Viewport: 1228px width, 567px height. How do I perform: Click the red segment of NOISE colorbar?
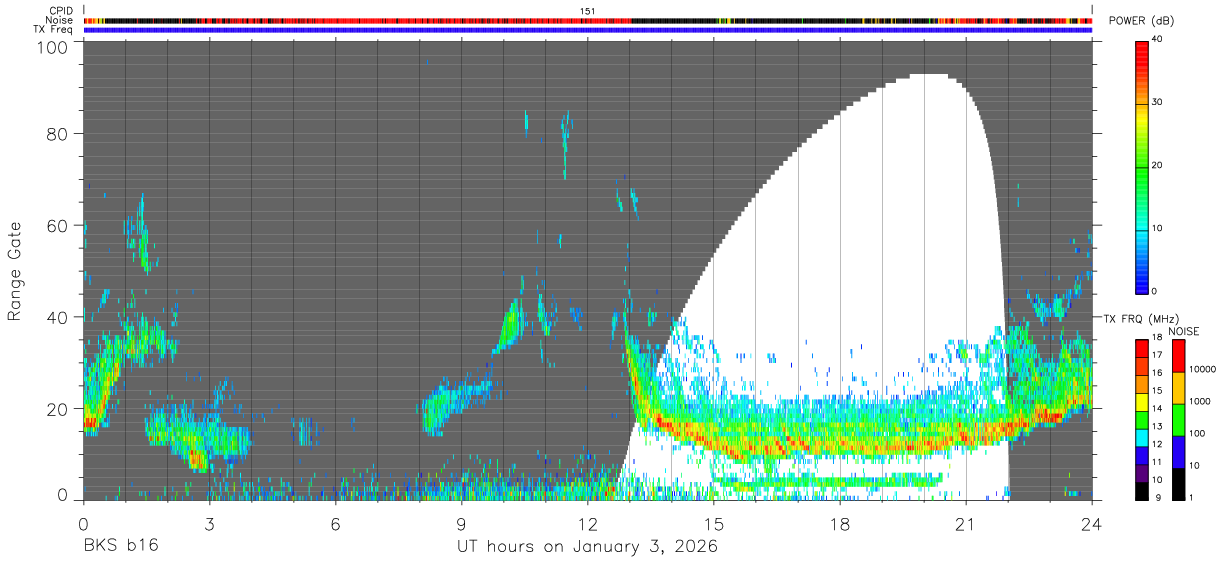[x=1177, y=356]
